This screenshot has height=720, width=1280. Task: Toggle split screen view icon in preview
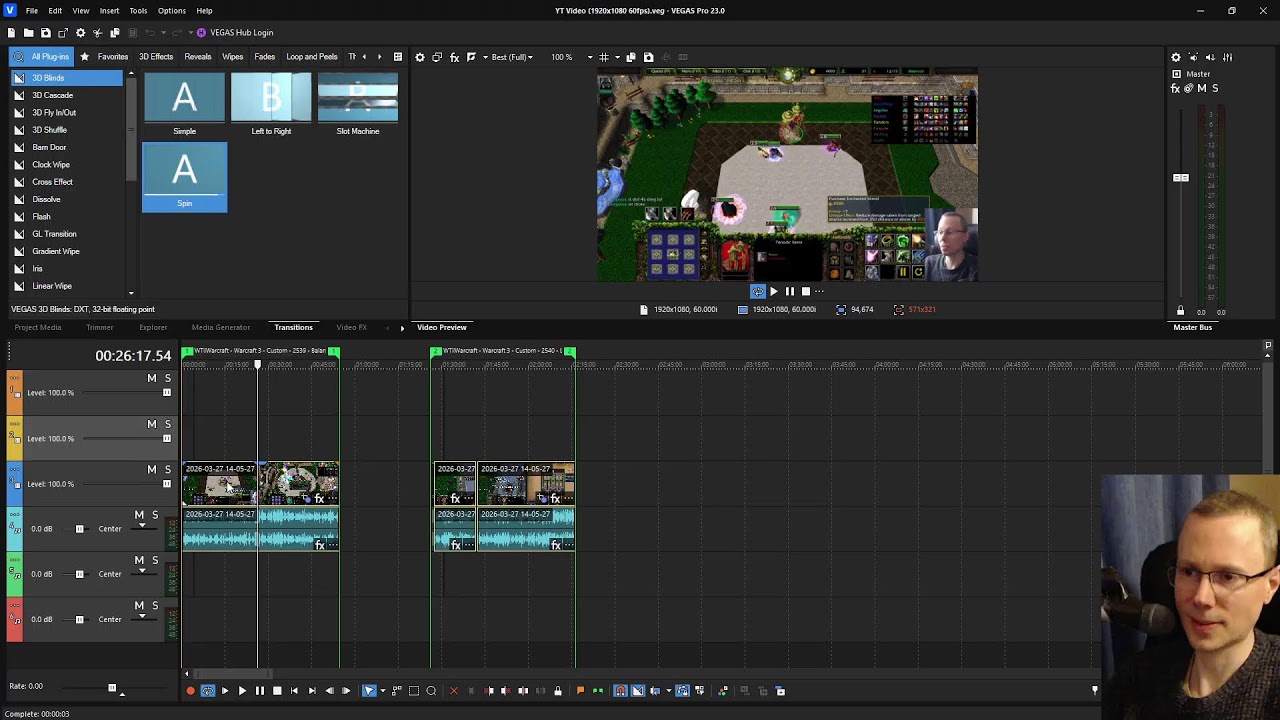[471, 57]
